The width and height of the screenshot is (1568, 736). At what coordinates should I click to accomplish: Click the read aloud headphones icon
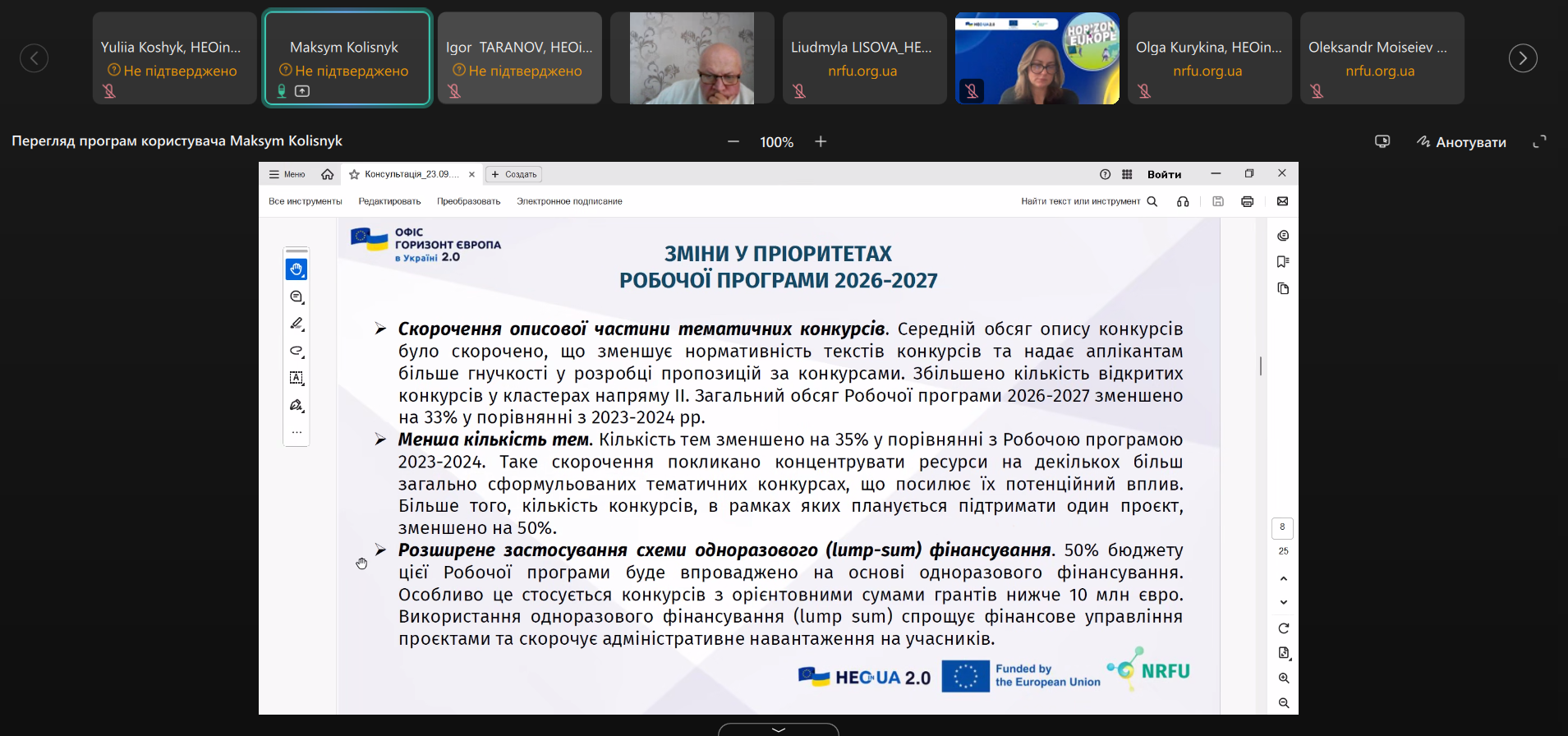point(1183,201)
